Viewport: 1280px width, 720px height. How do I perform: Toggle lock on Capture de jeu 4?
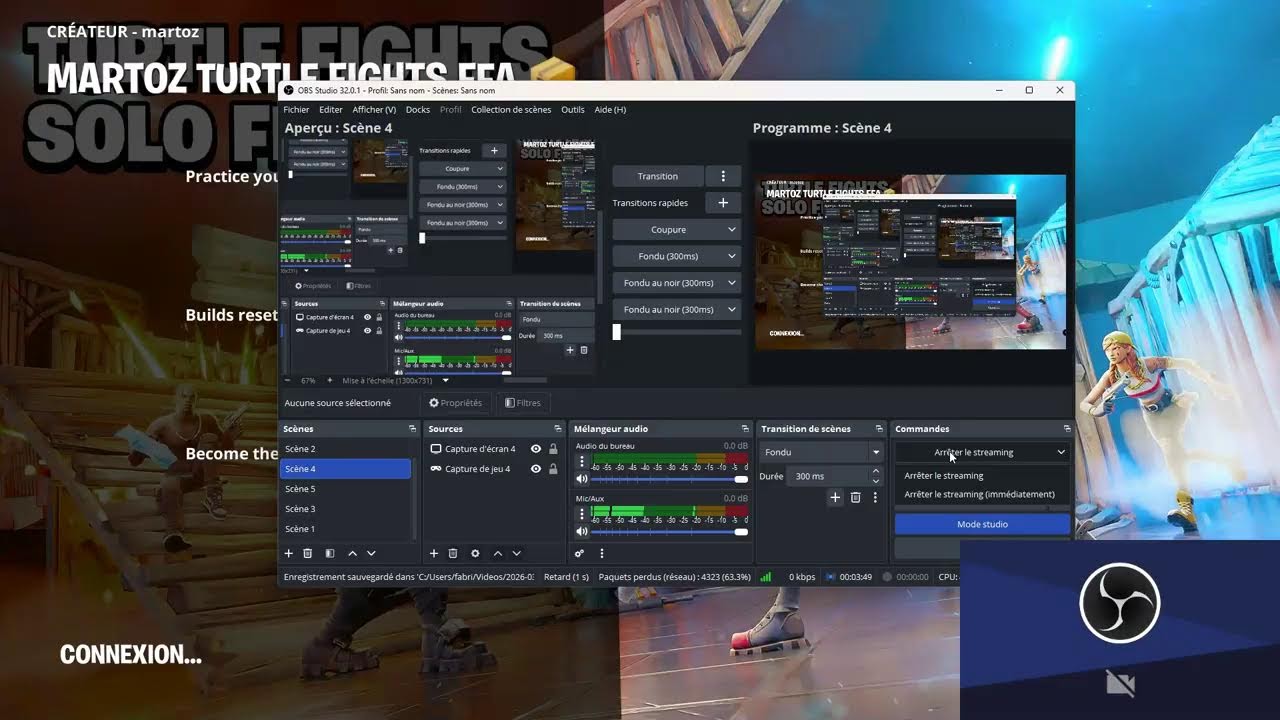553,469
